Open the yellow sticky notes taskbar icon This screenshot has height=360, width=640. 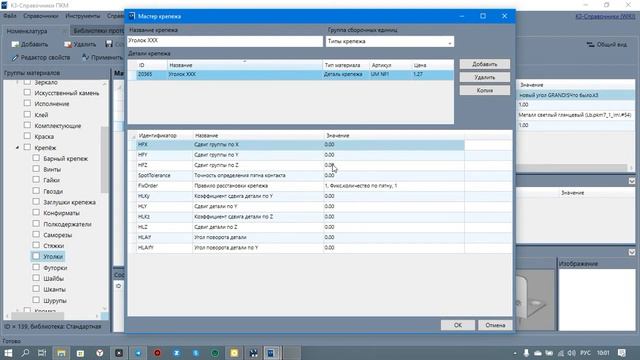pos(234,353)
